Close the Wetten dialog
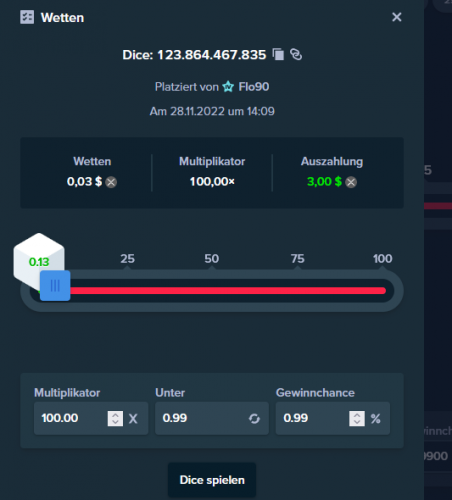This screenshot has height=500, width=452. coord(397,17)
